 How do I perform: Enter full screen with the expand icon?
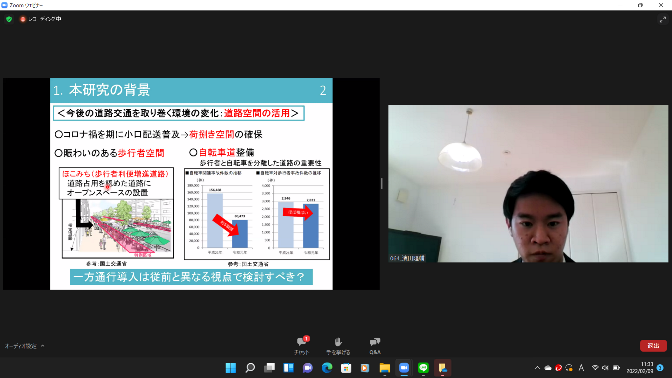pyautogui.click(x=663, y=19)
